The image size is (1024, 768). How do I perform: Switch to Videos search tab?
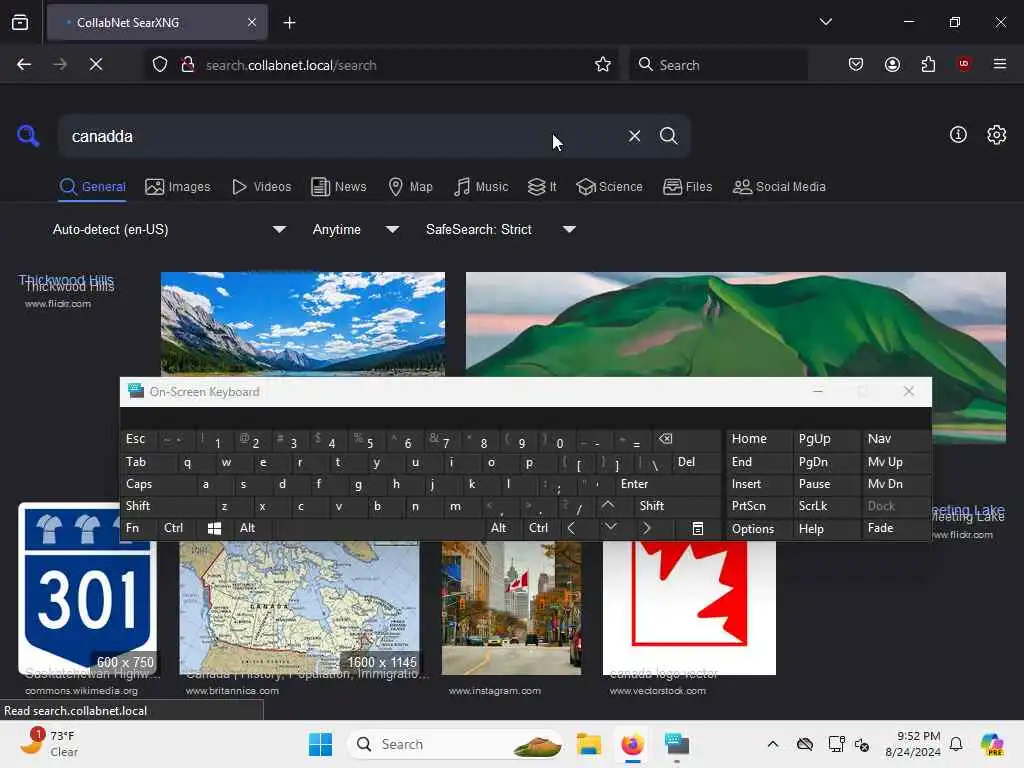(x=262, y=187)
